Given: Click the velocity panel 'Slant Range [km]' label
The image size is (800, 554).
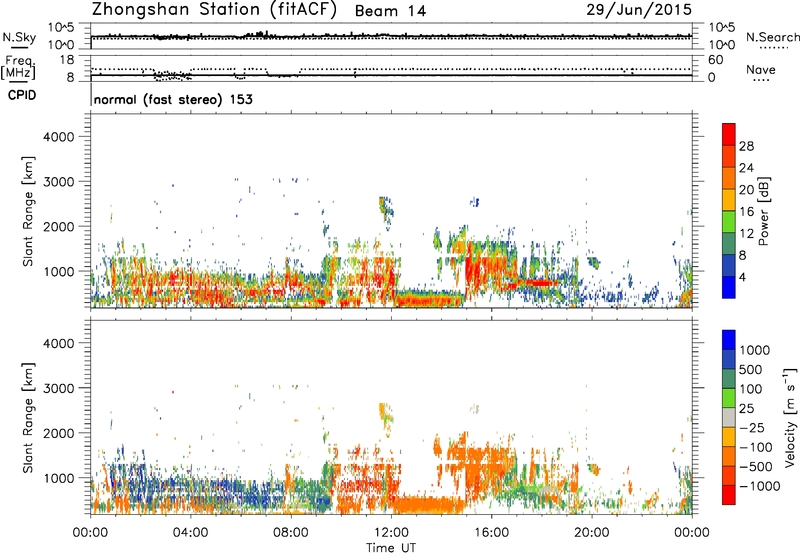Looking at the screenshot, I should coord(28,417).
